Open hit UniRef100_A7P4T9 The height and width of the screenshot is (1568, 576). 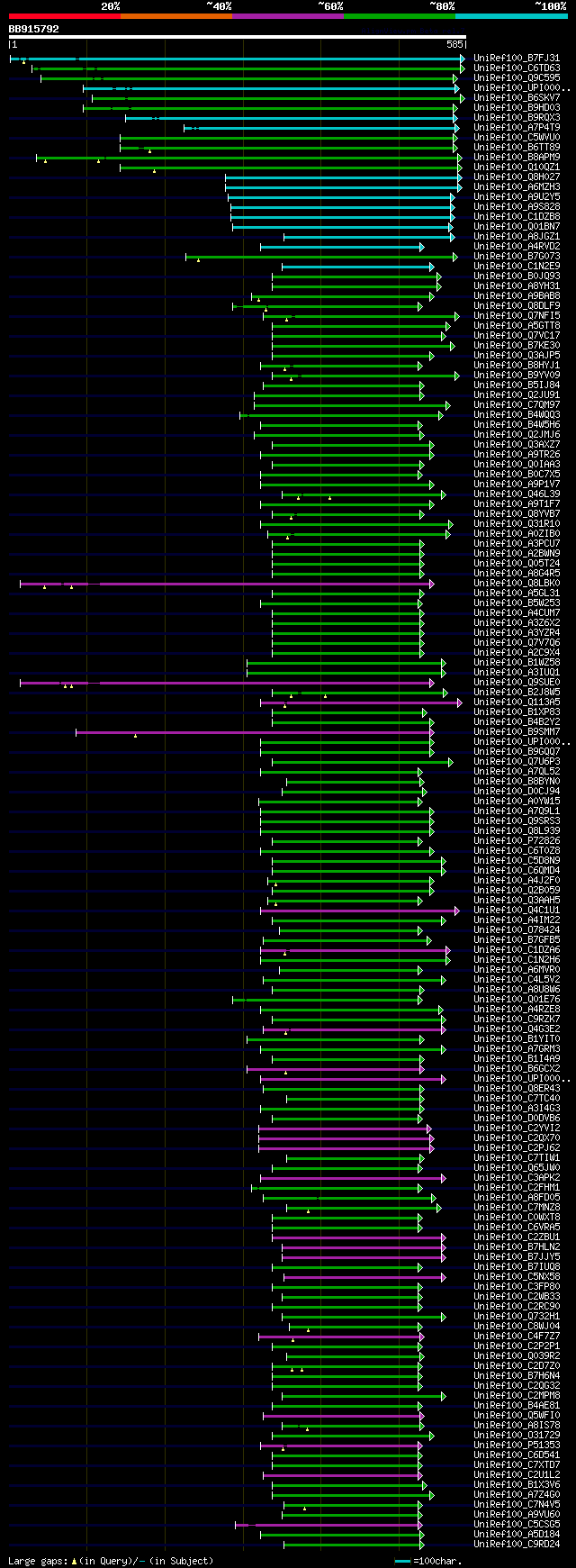coord(517,128)
